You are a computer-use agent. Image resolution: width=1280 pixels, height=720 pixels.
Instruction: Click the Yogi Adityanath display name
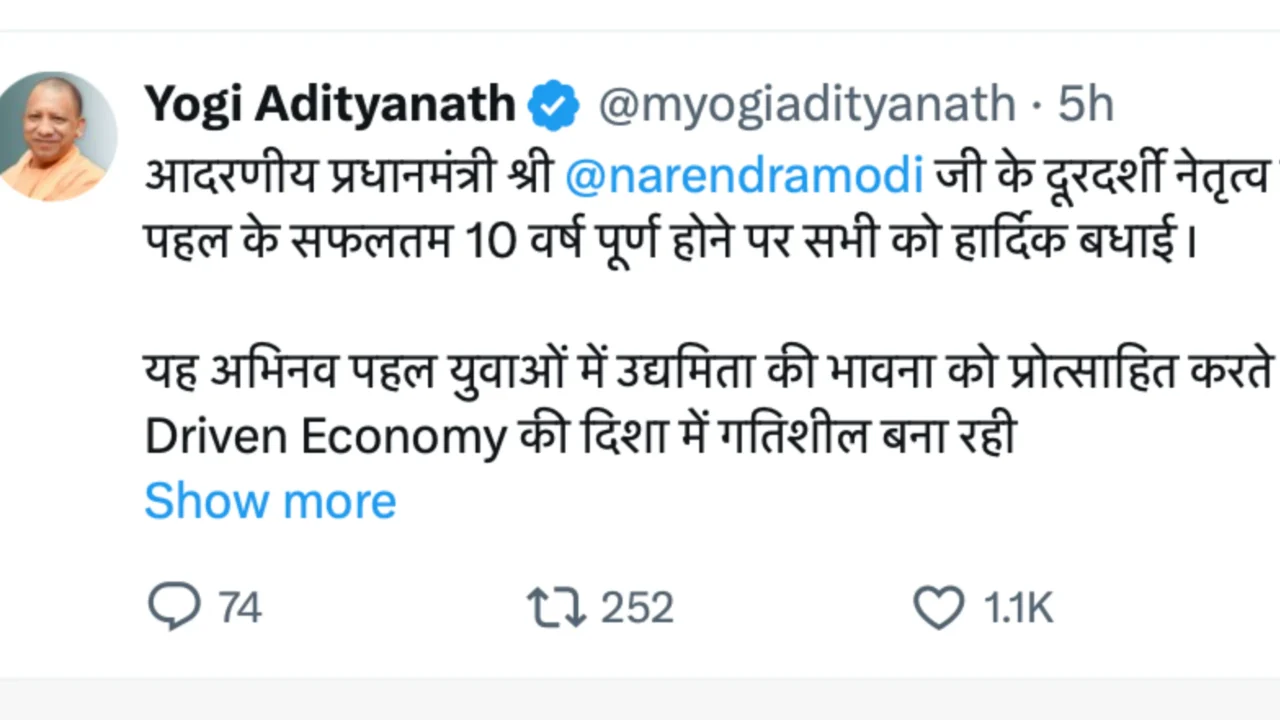coord(328,103)
